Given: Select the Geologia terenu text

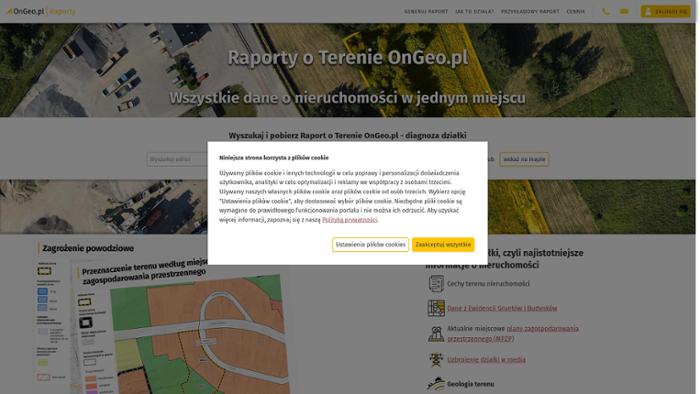Looking at the screenshot, I should (x=471, y=384).
